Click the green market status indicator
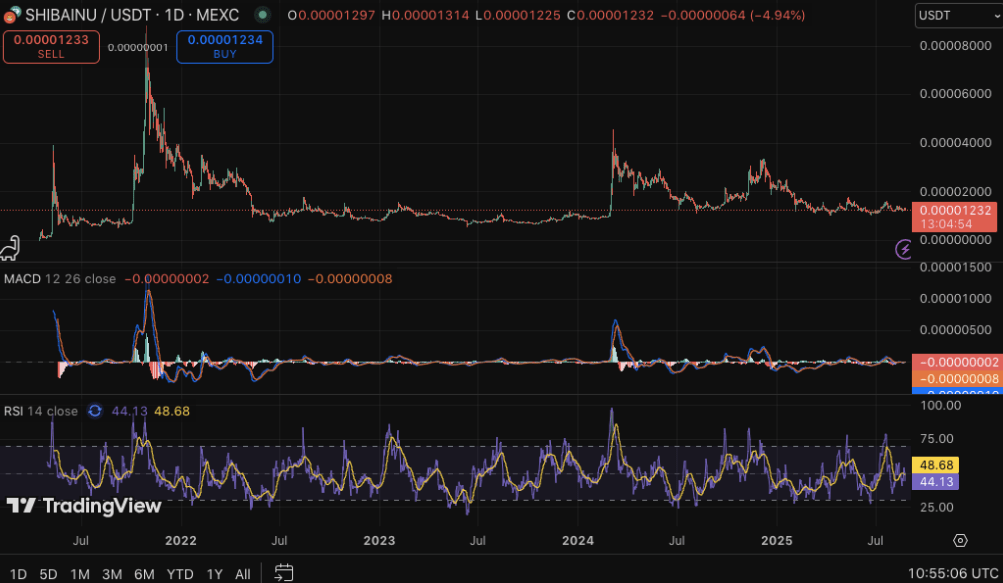Image resolution: width=1003 pixels, height=583 pixels. (260, 16)
